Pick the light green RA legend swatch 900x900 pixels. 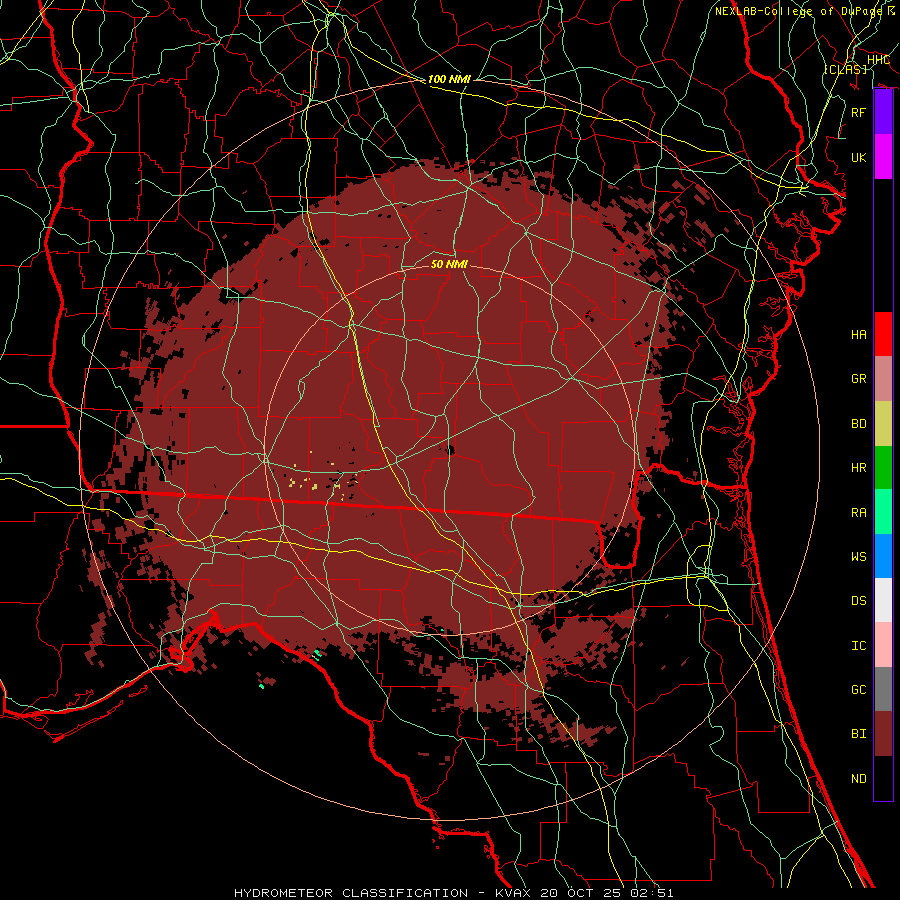point(883,512)
